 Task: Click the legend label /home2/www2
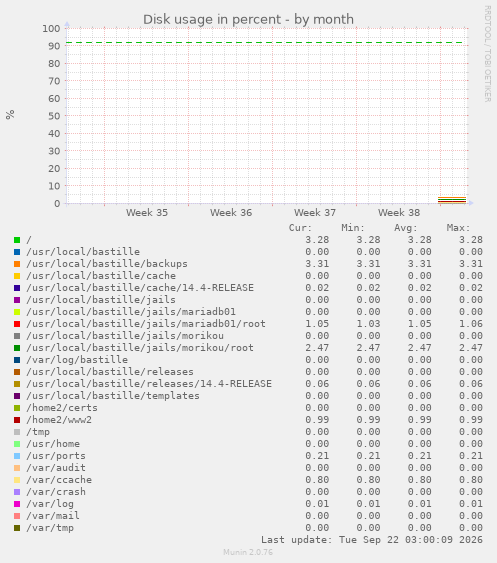pyautogui.click(x=59, y=420)
